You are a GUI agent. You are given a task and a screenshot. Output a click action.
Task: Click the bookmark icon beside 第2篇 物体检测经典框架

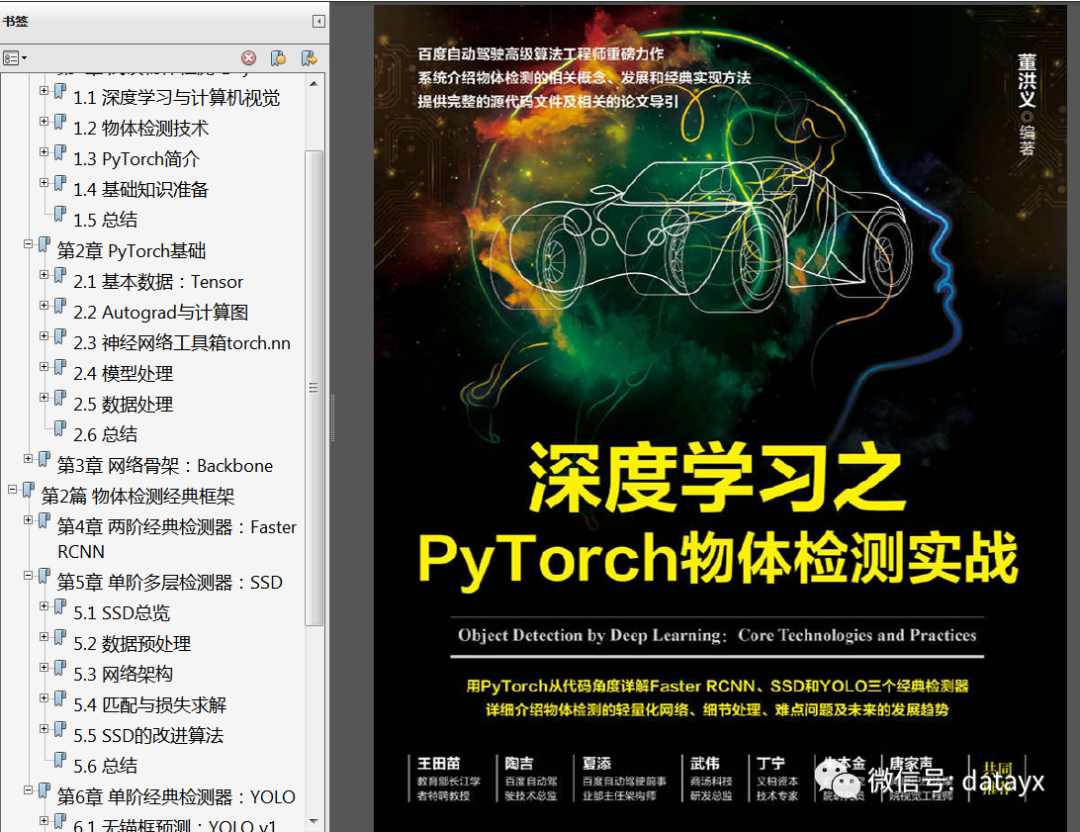pos(28,489)
